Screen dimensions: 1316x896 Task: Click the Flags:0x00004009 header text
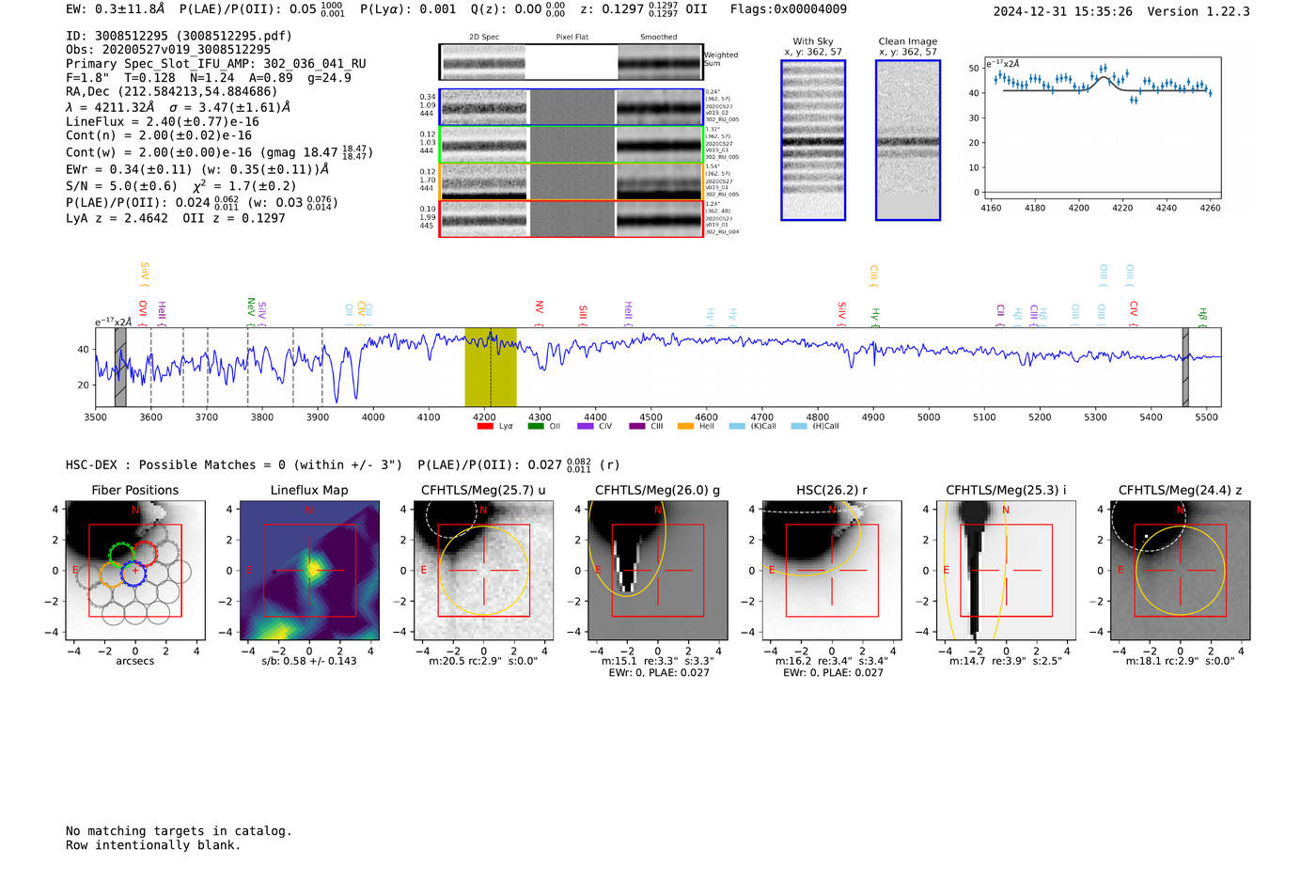click(788, 9)
